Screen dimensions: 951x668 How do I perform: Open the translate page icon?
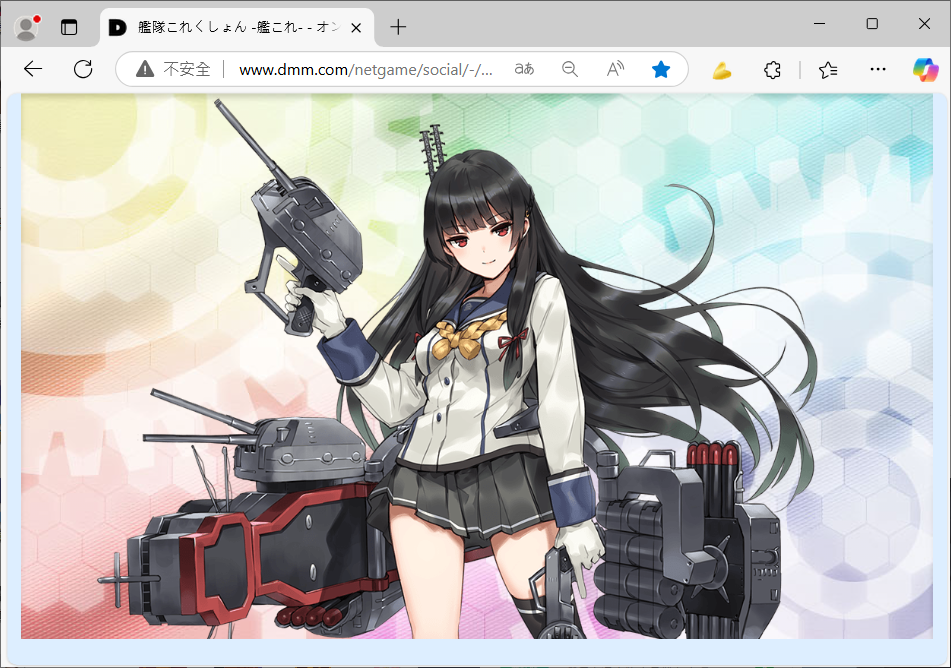525,69
